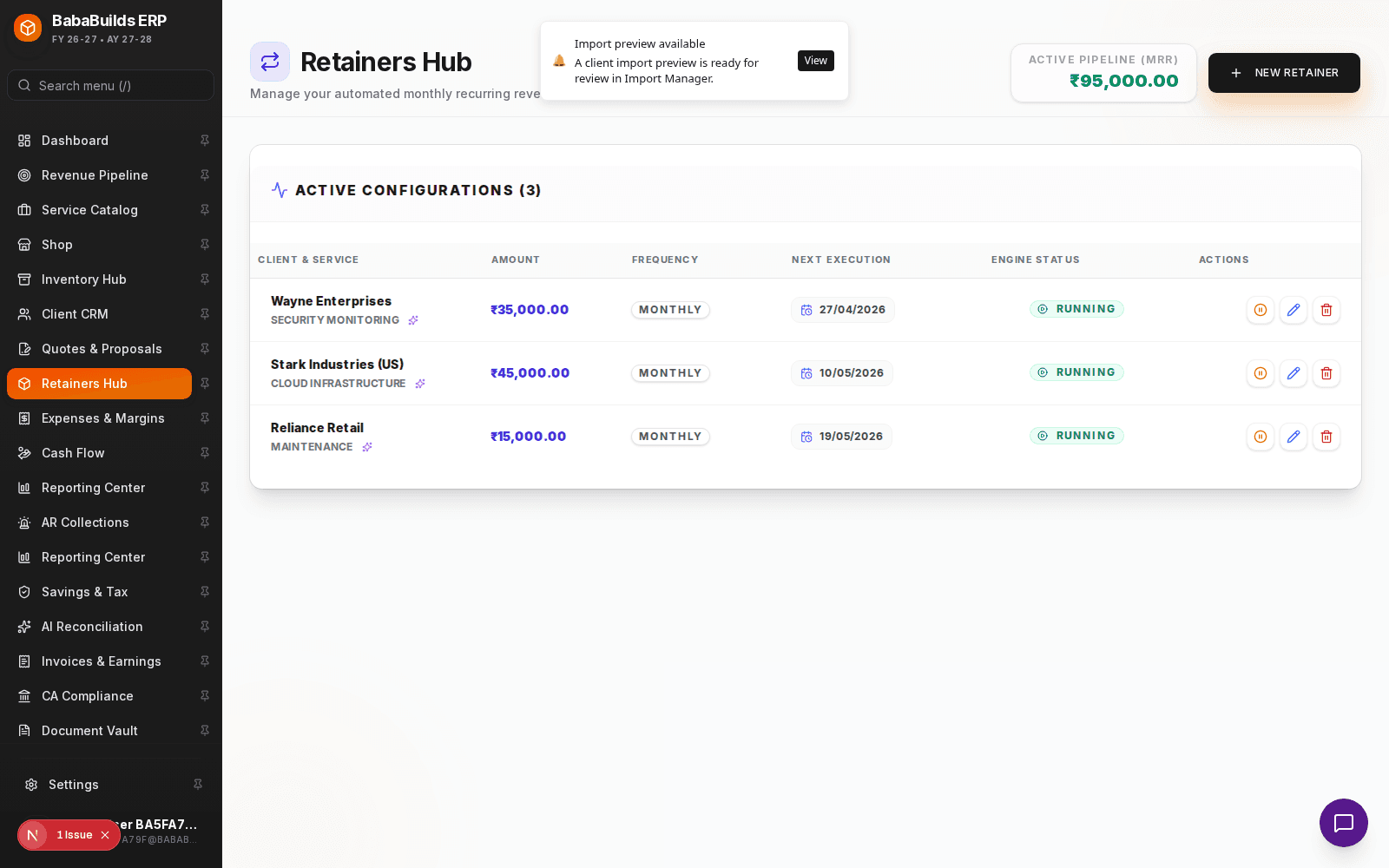
Task: Select Retainers Hub in the sidebar
Action: [99, 384]
